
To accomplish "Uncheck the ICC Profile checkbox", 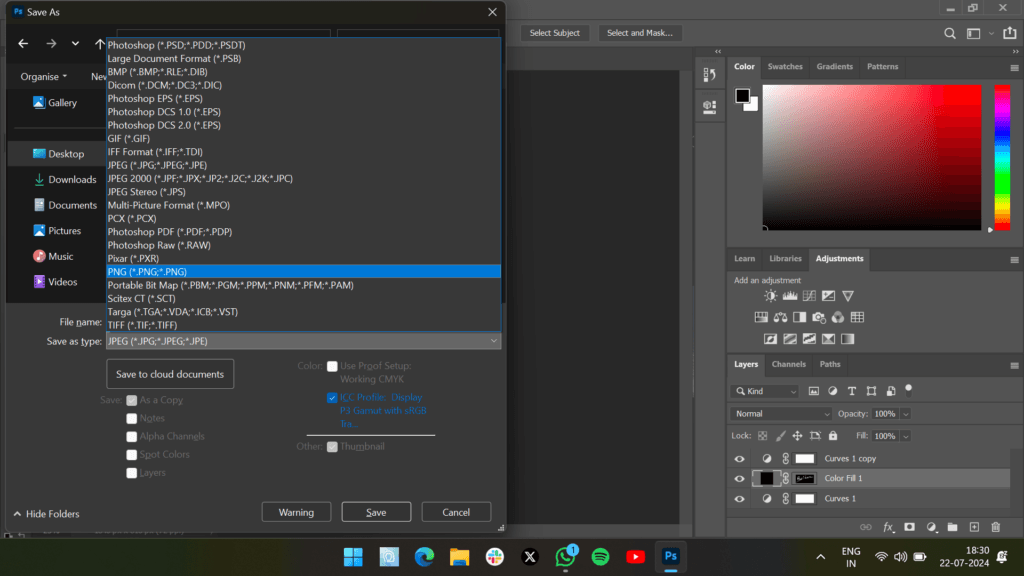I will click(x=332, y=398).
